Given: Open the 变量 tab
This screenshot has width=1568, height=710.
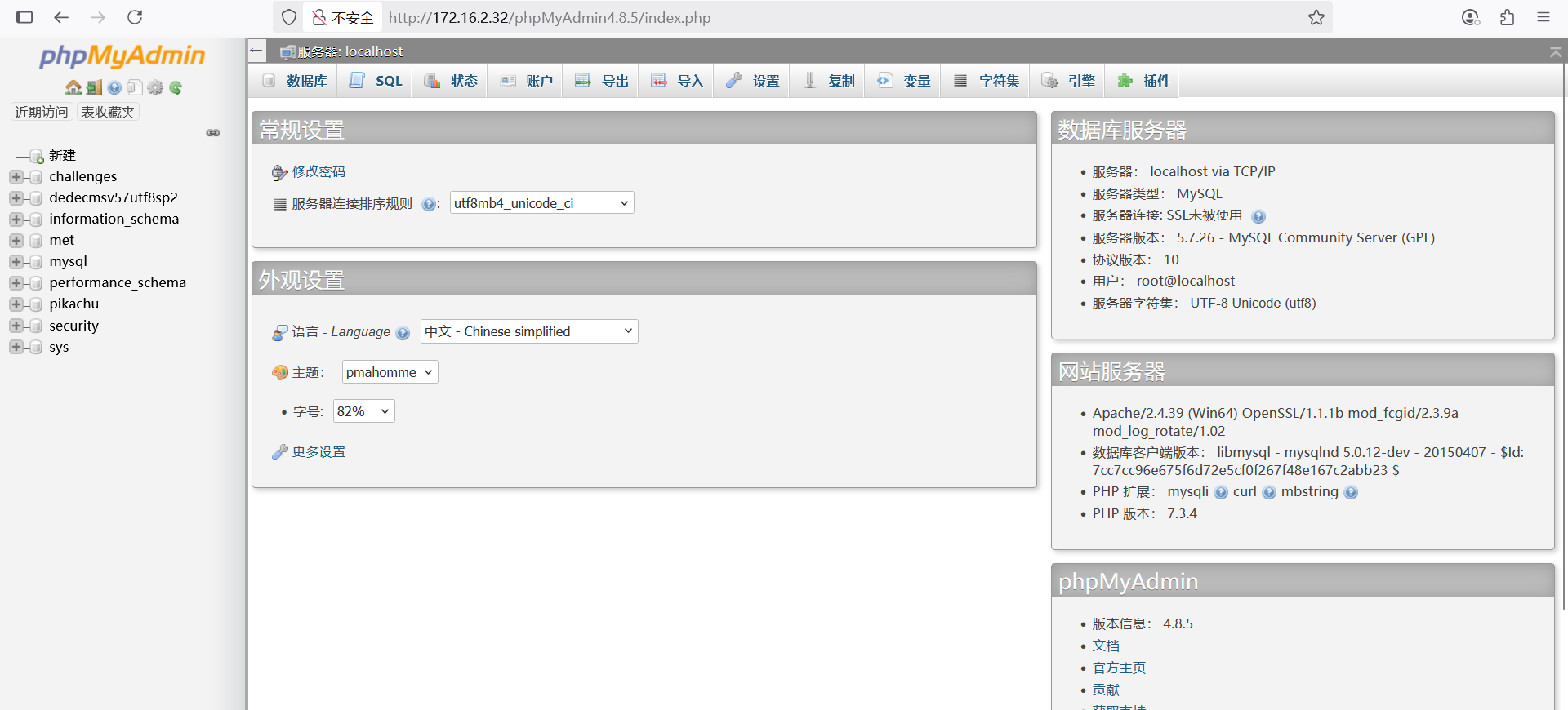Looking at the screenshot, I should click(x=904, y=81).
